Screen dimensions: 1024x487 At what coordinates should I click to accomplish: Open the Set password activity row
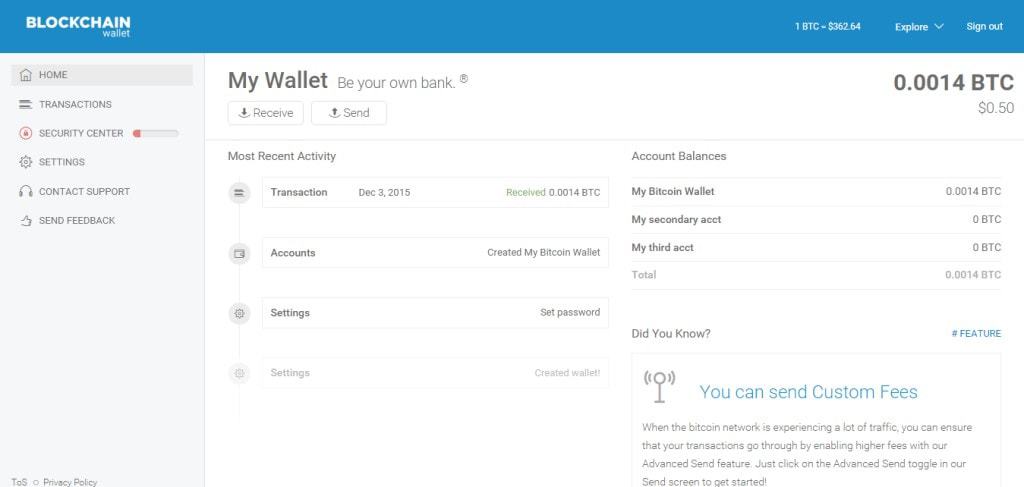[436, 313]
